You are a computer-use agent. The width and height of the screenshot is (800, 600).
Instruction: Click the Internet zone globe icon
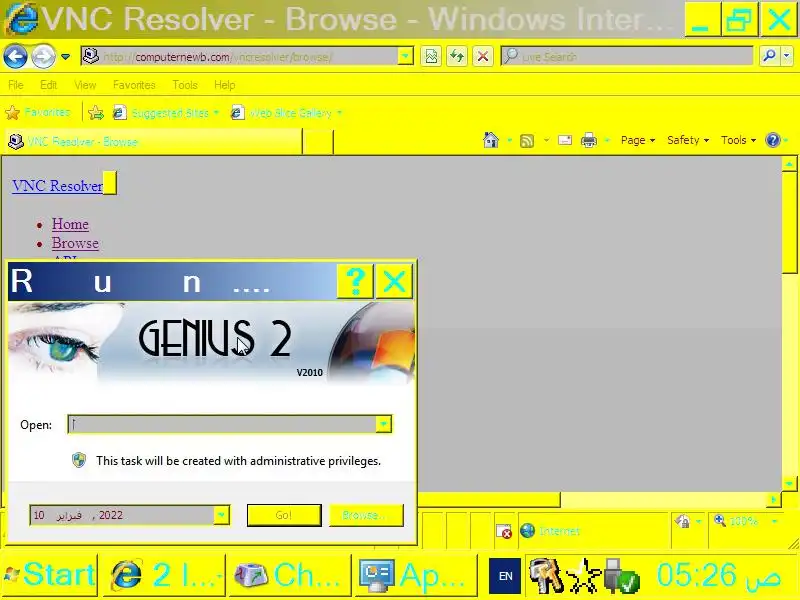[x=528, y=531]
